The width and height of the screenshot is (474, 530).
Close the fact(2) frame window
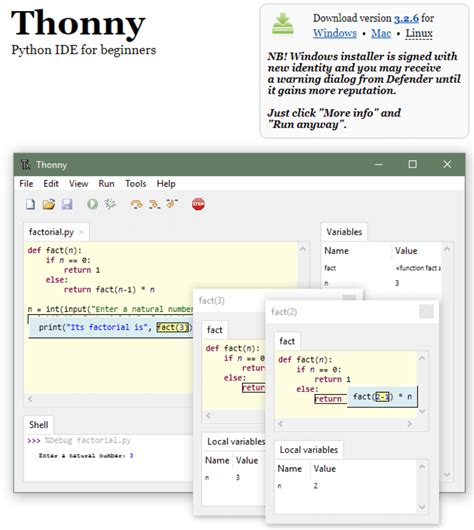pyautogui.click(x=426, y=311)
